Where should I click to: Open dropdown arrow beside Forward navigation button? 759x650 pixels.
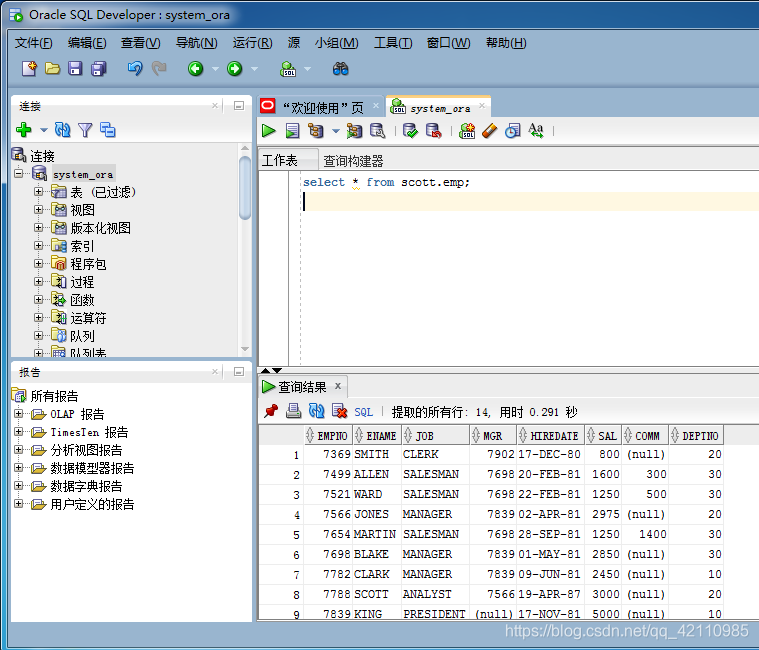point(254,69)
